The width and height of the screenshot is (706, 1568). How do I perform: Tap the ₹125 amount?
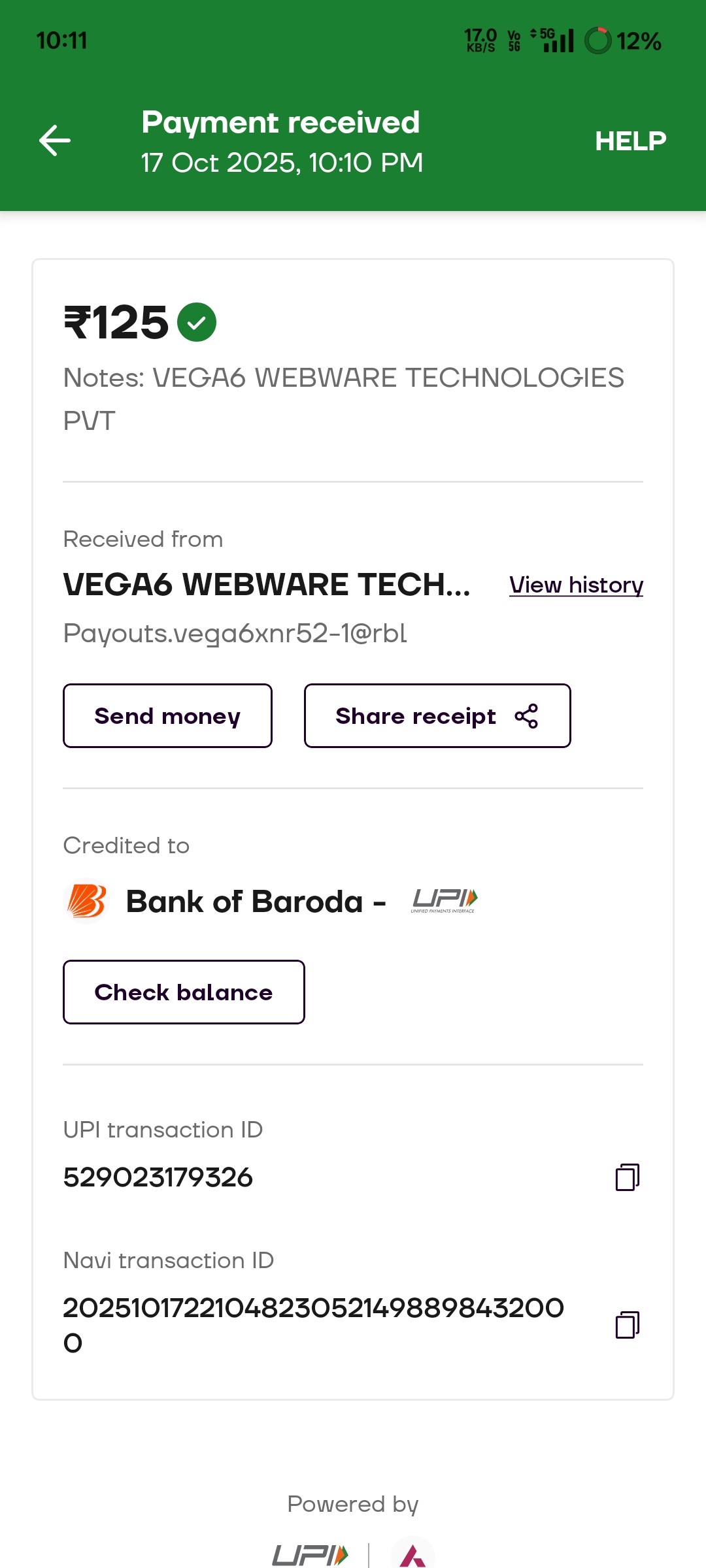coord(116,323)
